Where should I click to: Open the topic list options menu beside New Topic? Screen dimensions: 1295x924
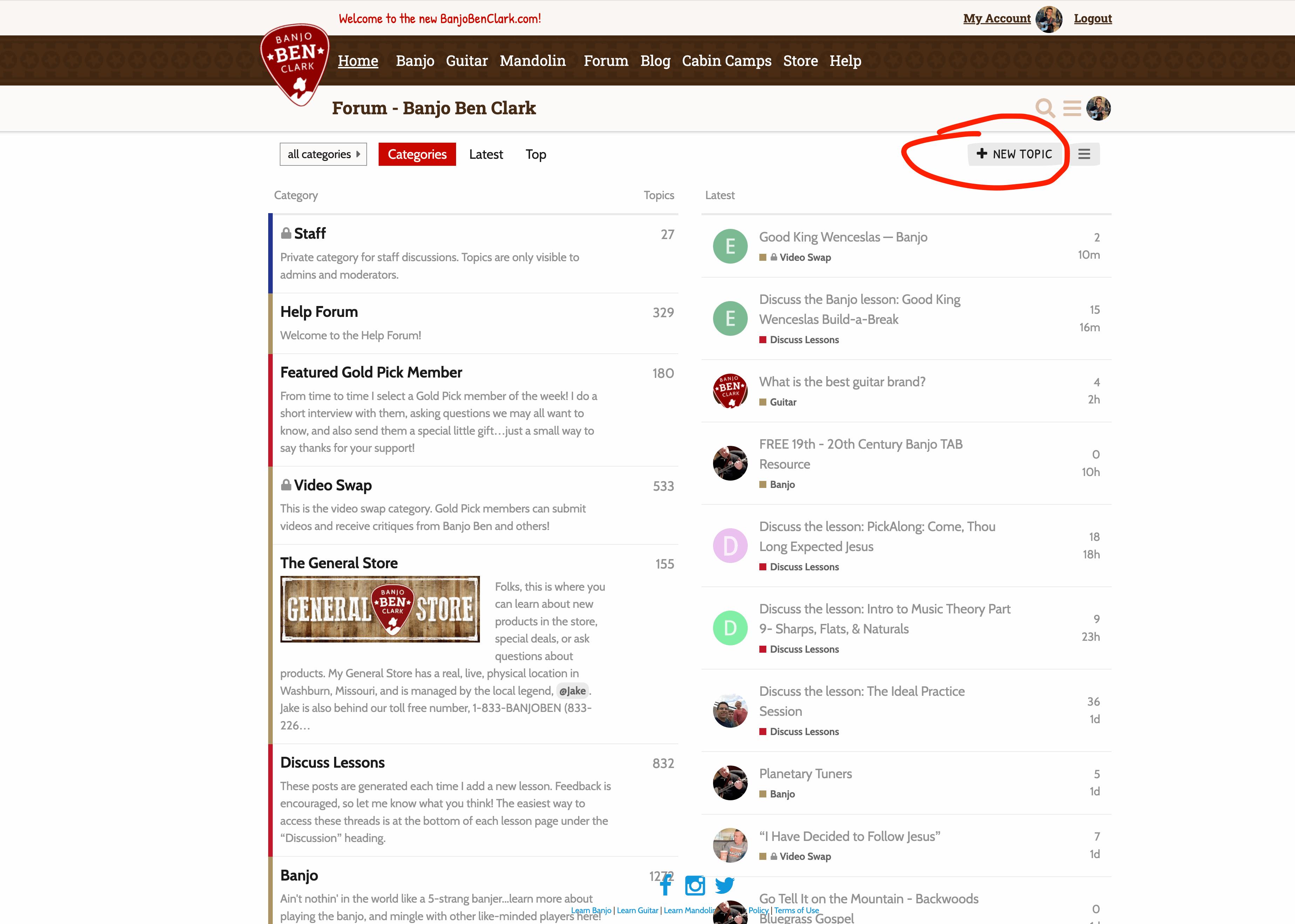pos(1084,154)
